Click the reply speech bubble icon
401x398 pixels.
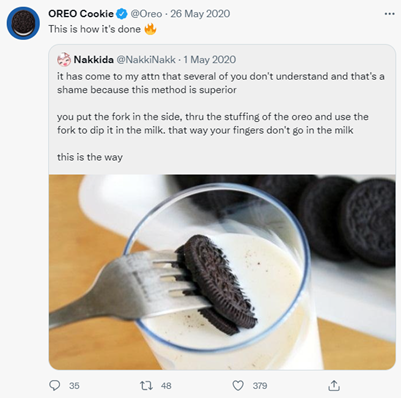(x=55, y=385)
